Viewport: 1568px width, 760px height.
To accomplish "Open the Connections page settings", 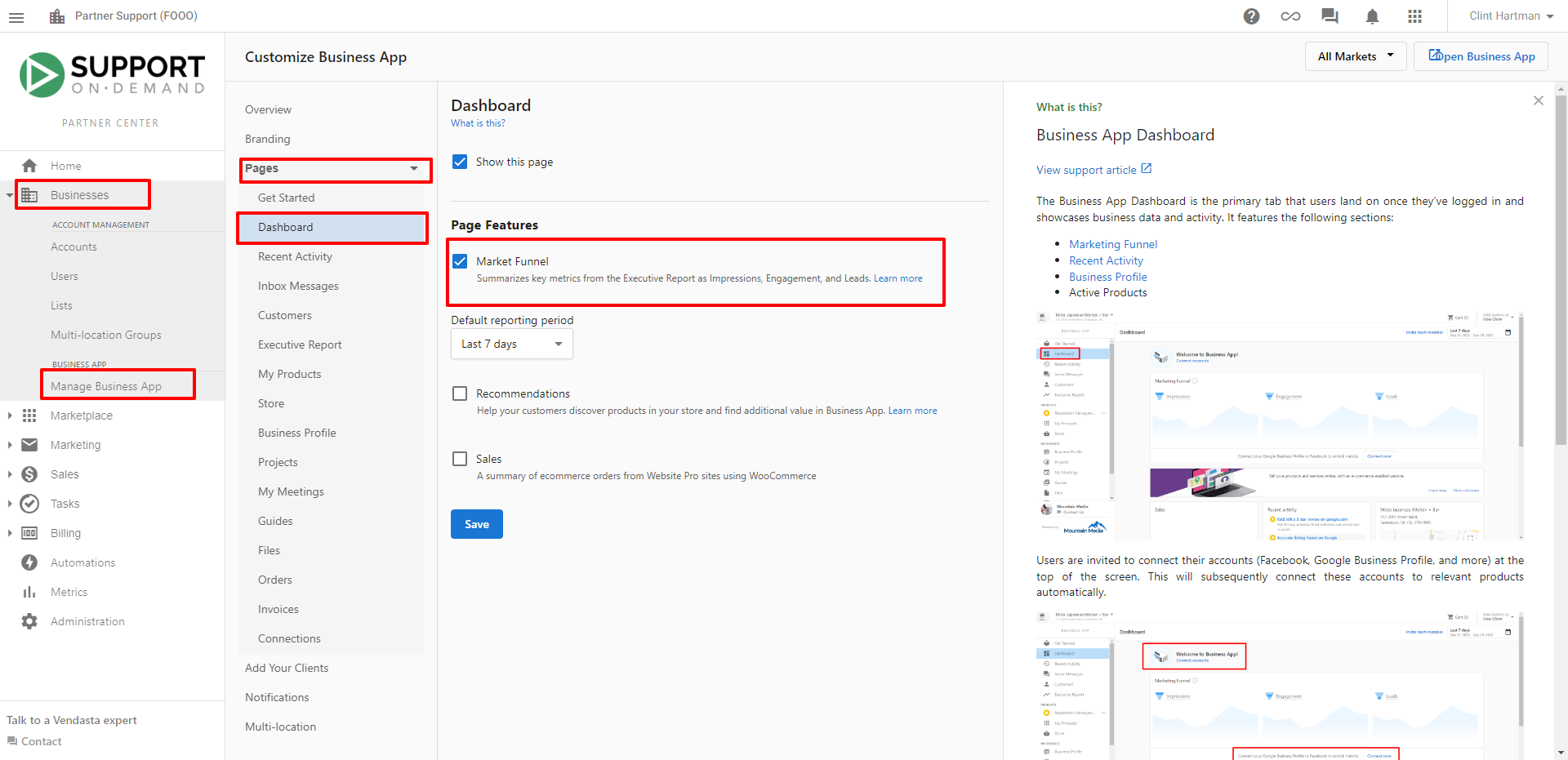I will point(289,638).
